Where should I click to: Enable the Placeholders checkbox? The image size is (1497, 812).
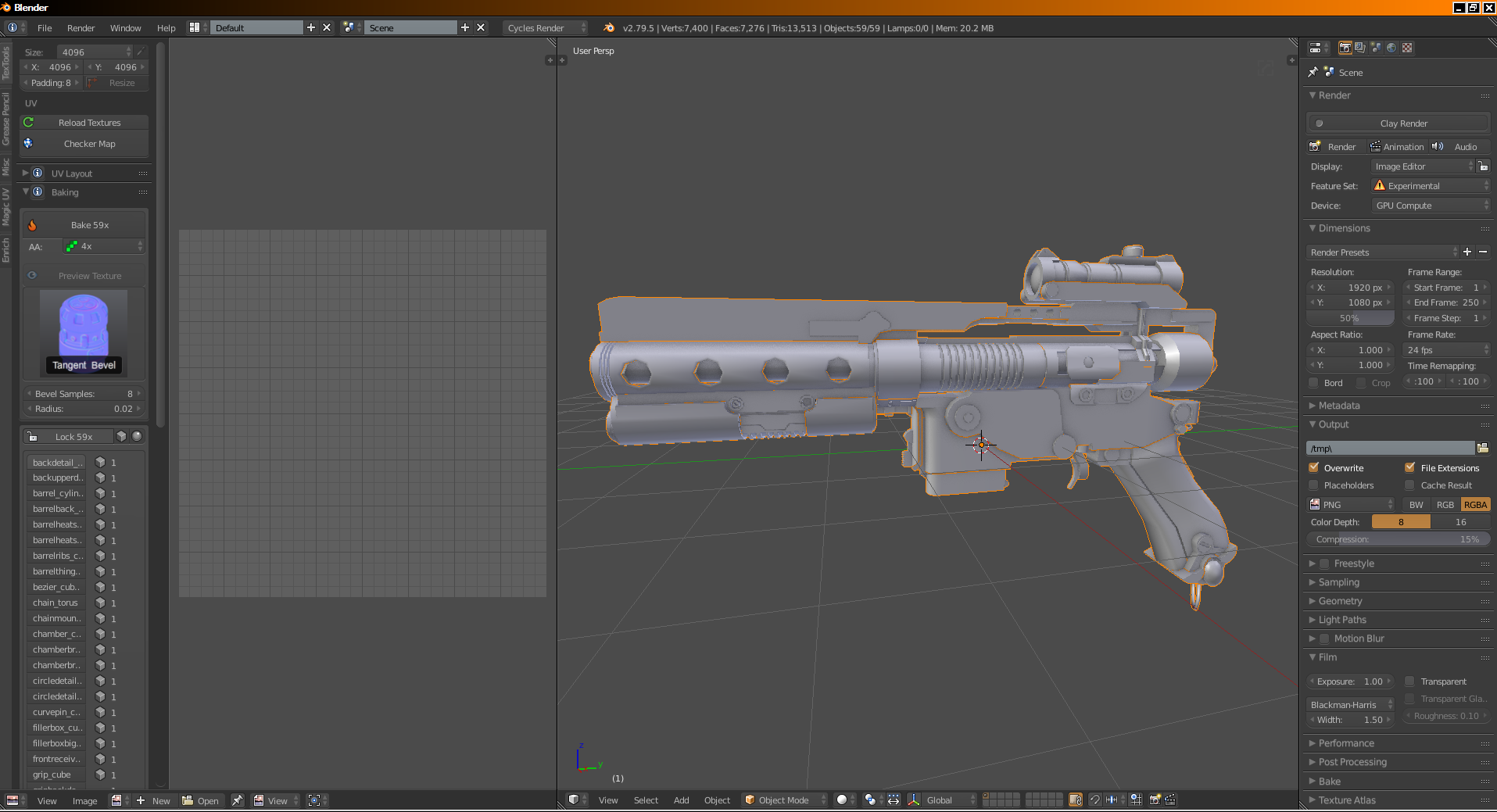click(x=1314, y=485)
